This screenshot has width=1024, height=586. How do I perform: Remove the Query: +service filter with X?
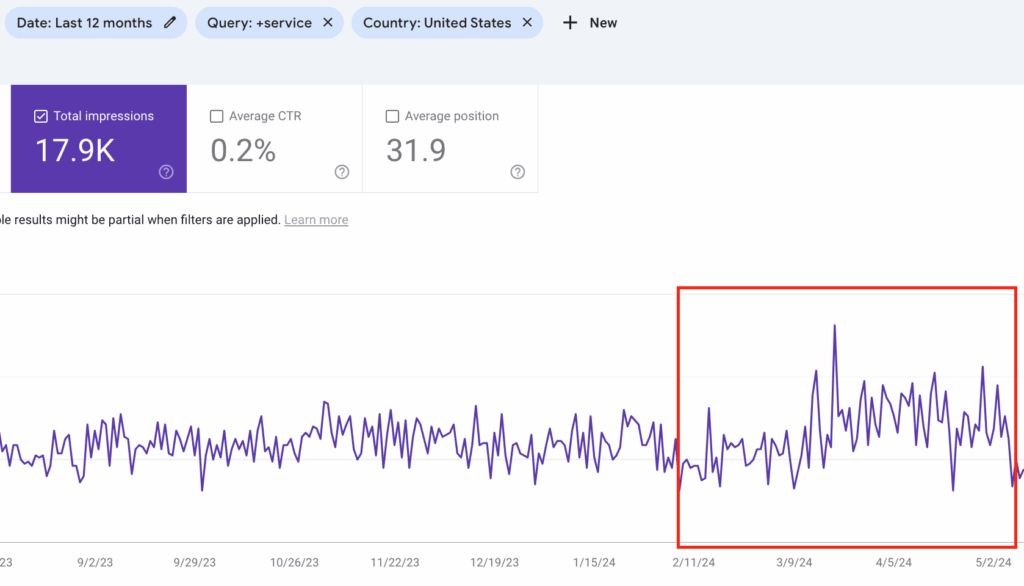click(328, 22)
